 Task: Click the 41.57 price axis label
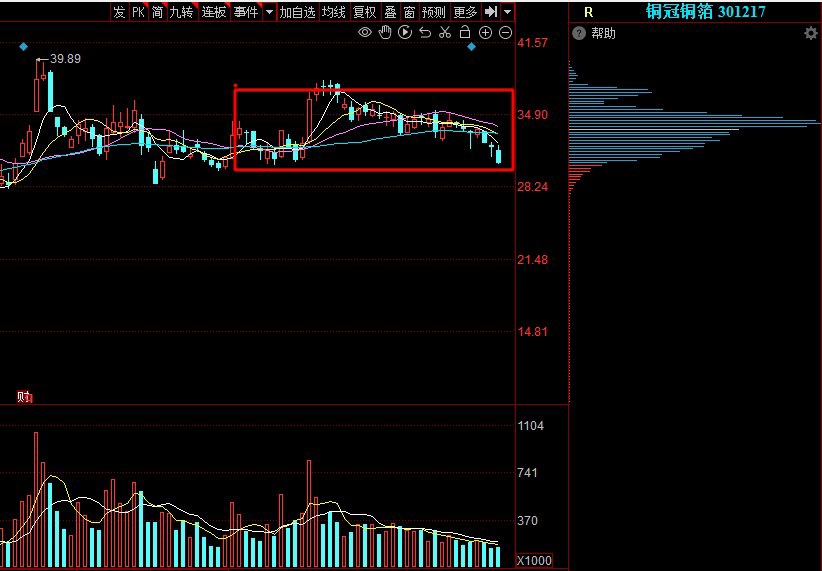coord(533,43)
